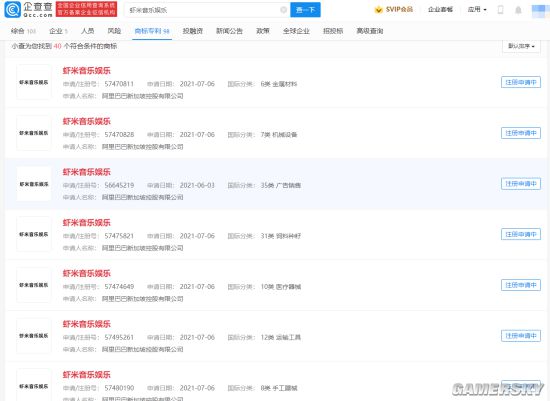Click class text 35类 广告销售
This screenshot has width=550, height=401.
[281, 186]
